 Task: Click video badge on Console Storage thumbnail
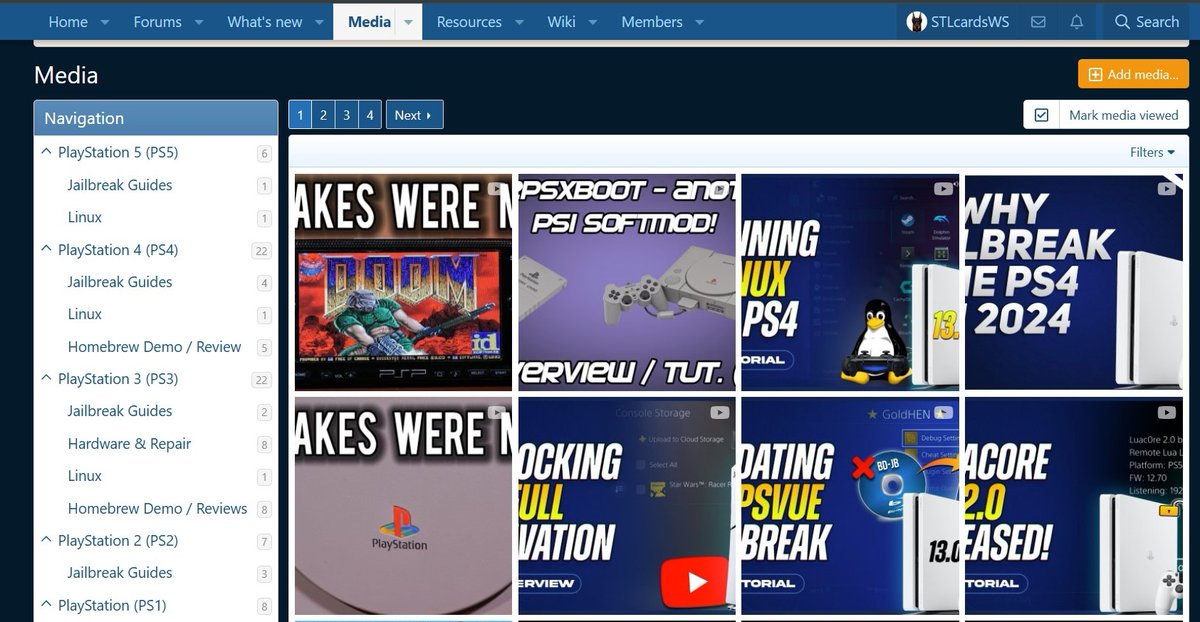point(719,412)
